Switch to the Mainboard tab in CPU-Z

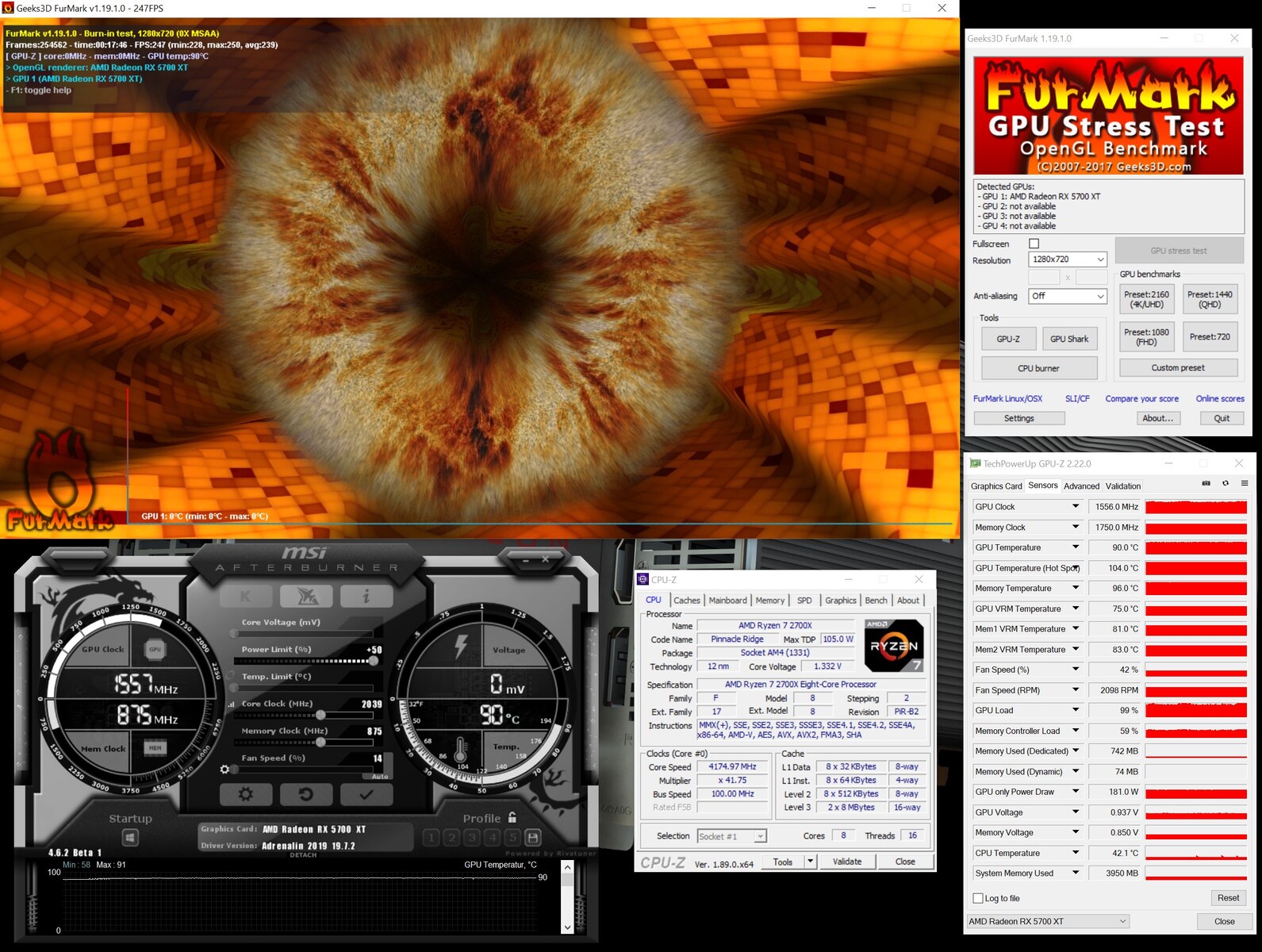click(727, 601)
